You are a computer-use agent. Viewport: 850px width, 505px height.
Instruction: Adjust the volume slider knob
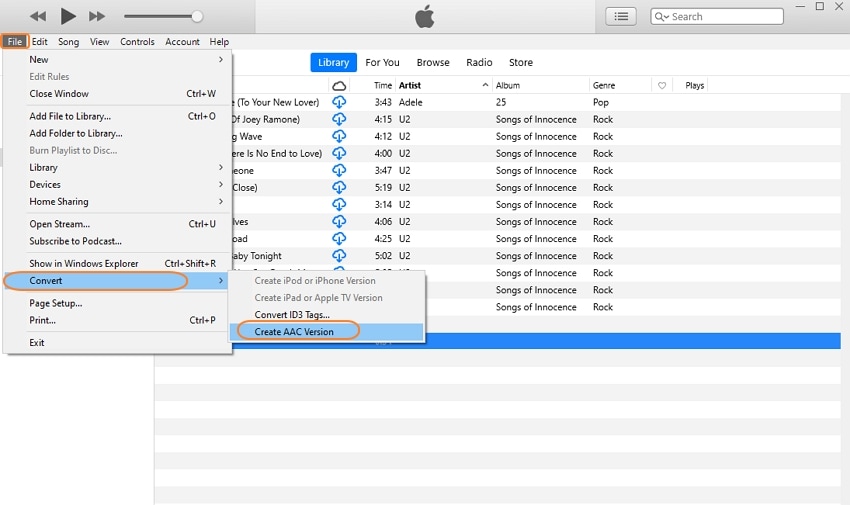[197, 16]
